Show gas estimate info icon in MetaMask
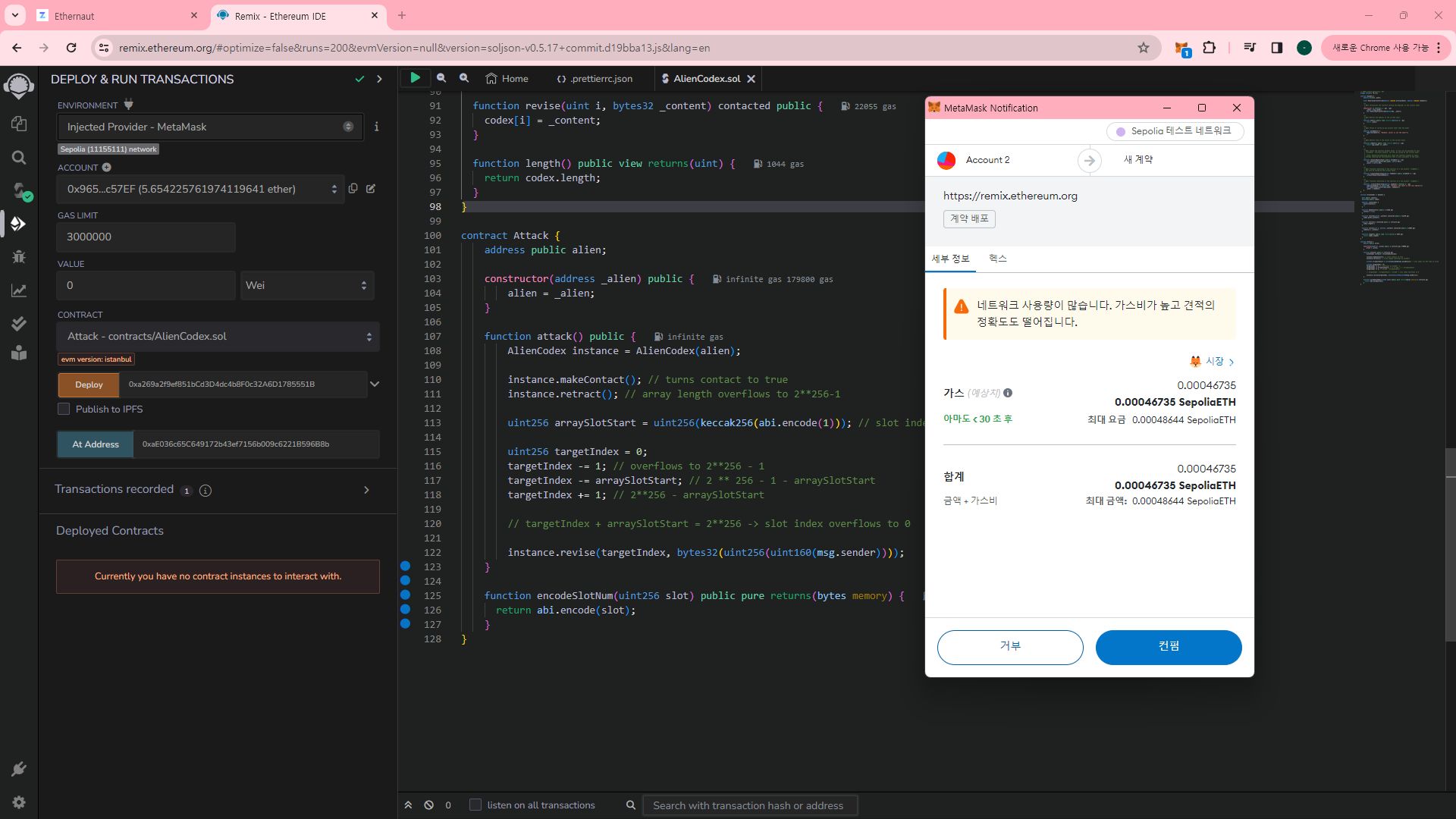The width and height of the screenshot is (1456, 819). (x=1008, y=393)
